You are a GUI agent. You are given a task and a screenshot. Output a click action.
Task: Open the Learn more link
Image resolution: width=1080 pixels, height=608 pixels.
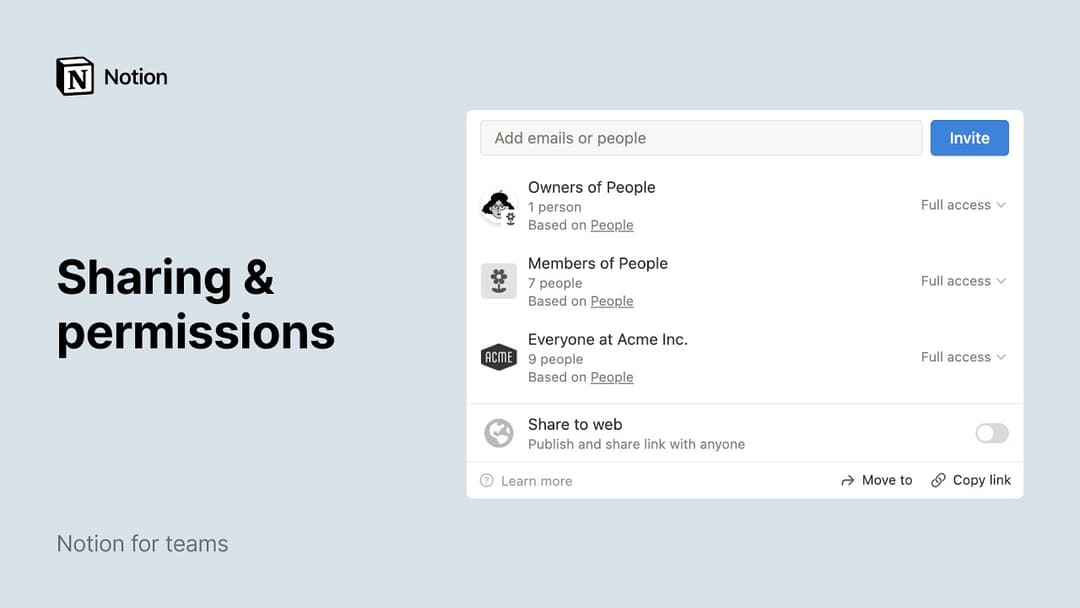click(x=537, y=481)
